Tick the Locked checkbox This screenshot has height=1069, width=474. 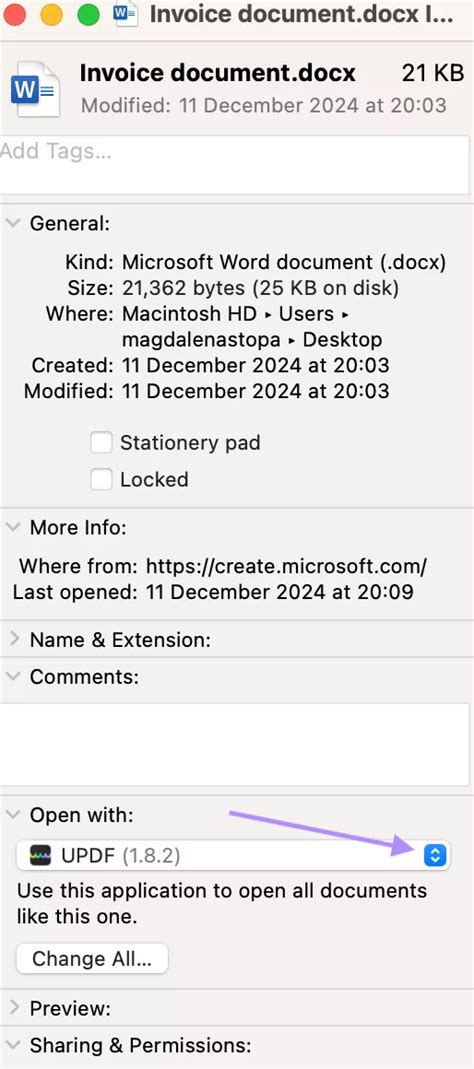tap(102, 480)
